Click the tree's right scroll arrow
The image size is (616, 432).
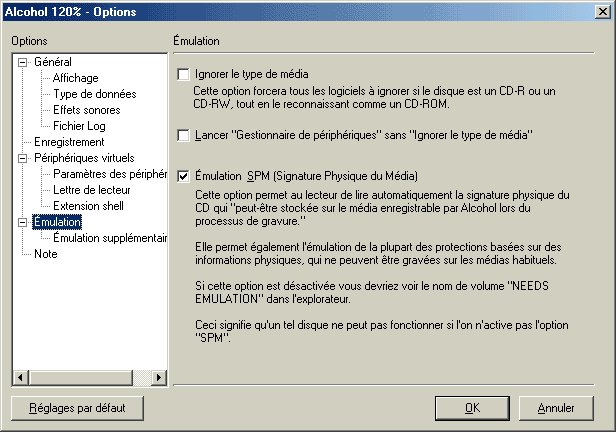[x=159, y=378]
